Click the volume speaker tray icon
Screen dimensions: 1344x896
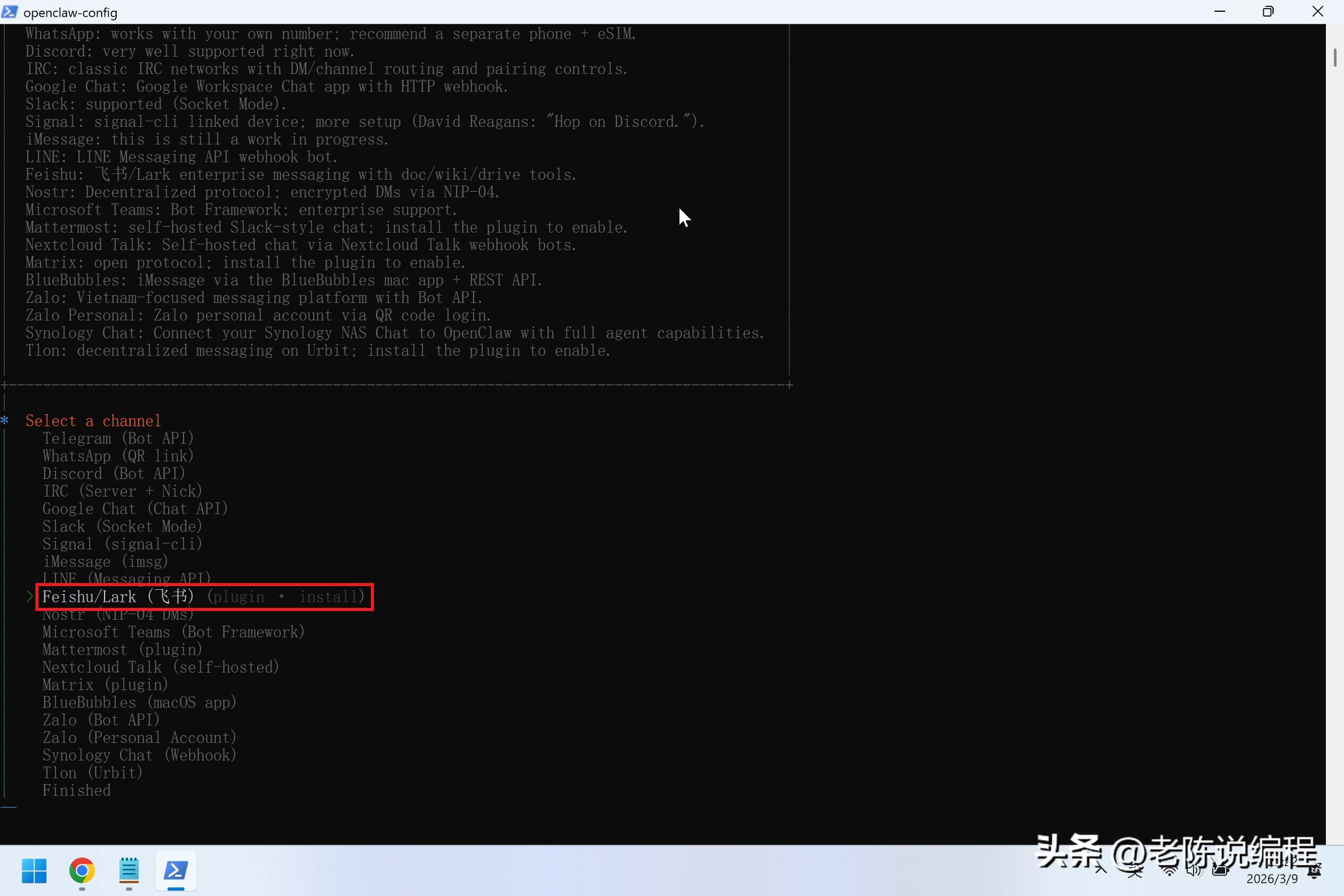[1193, 870]
